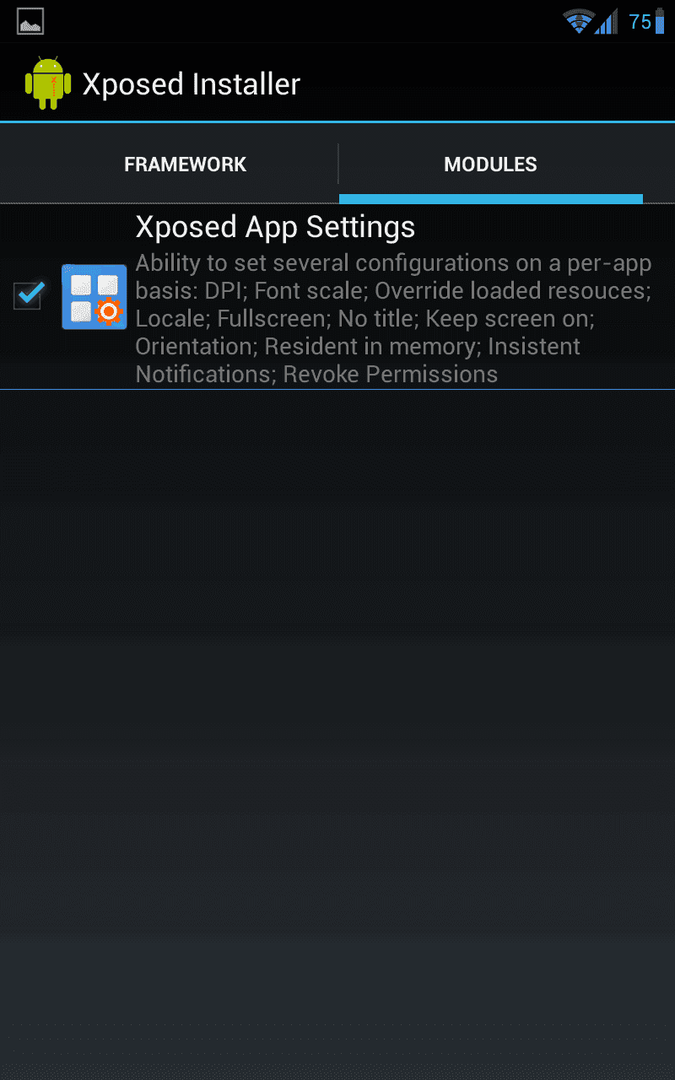Tap the Revoke Permissions text in description

(x=391, y=374)
